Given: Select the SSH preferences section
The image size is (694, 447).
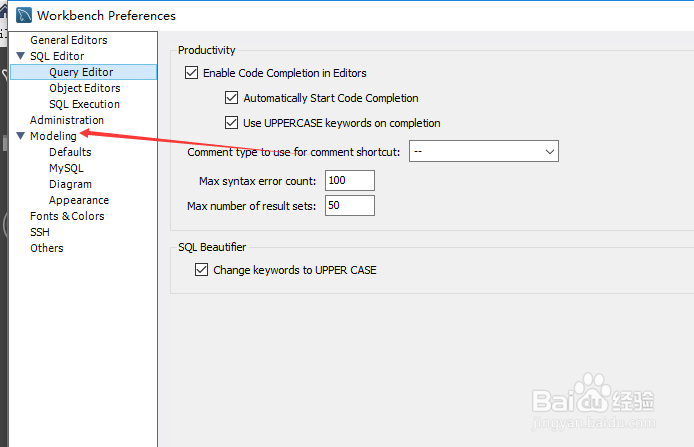Looking at the screenshot, I should click(x=40, y=232).
